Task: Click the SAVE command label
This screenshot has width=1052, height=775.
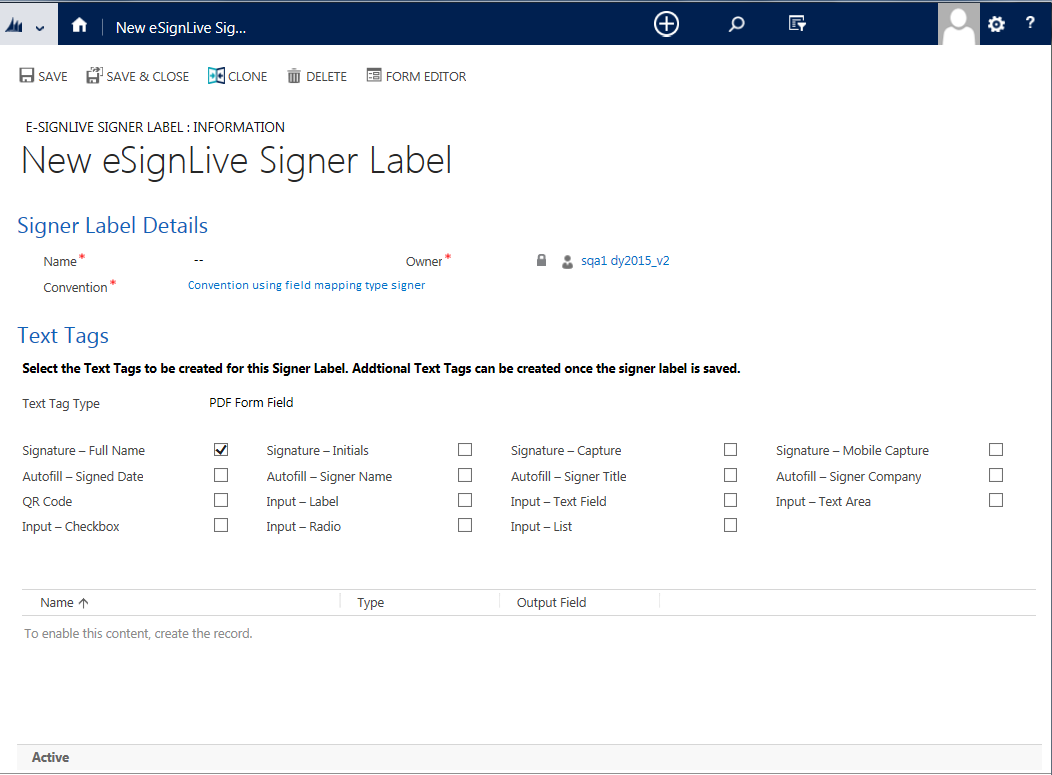Action: tap(53, 76)
